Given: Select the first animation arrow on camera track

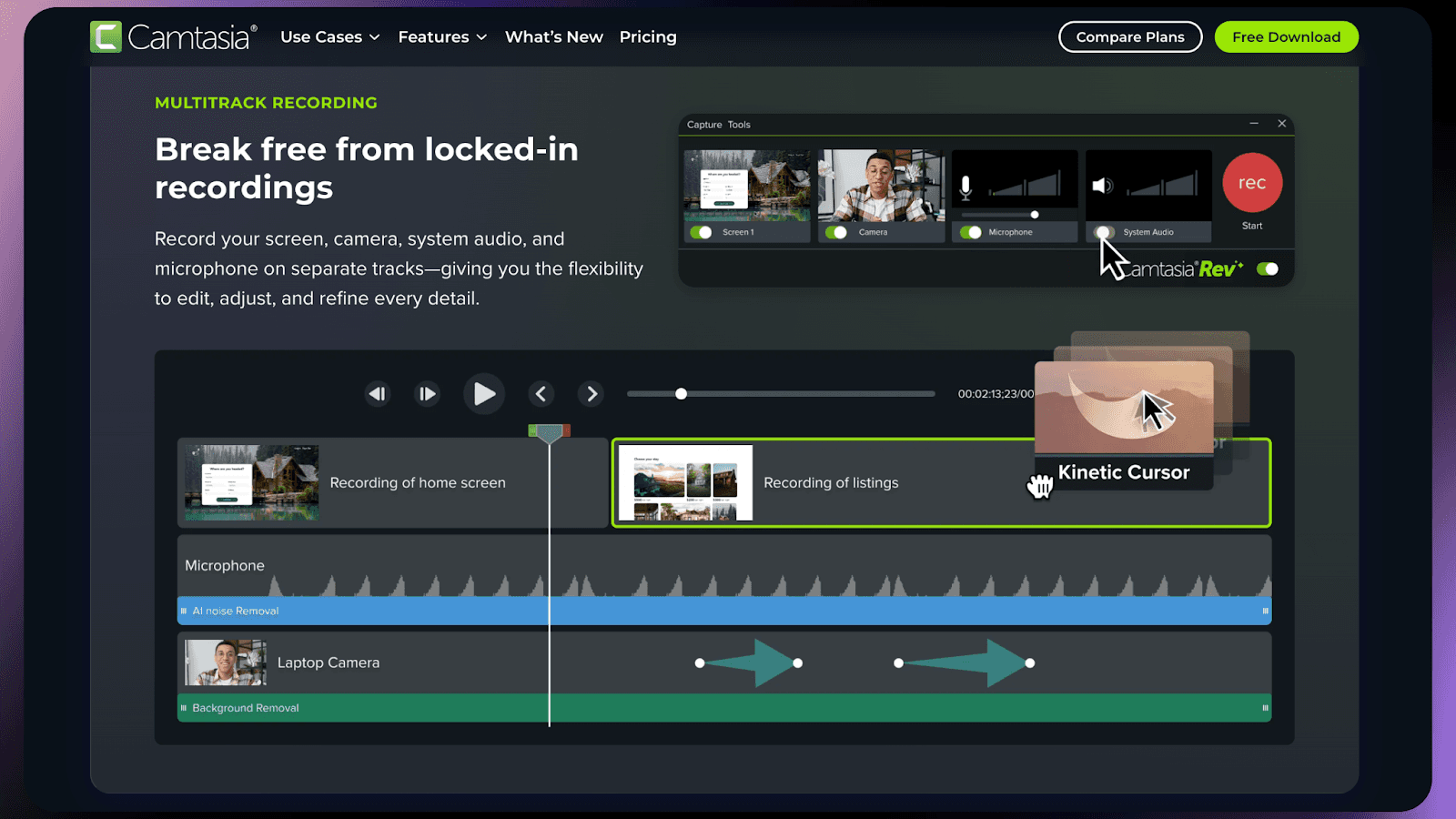Looking at the screenshot, I should (749, 663).
